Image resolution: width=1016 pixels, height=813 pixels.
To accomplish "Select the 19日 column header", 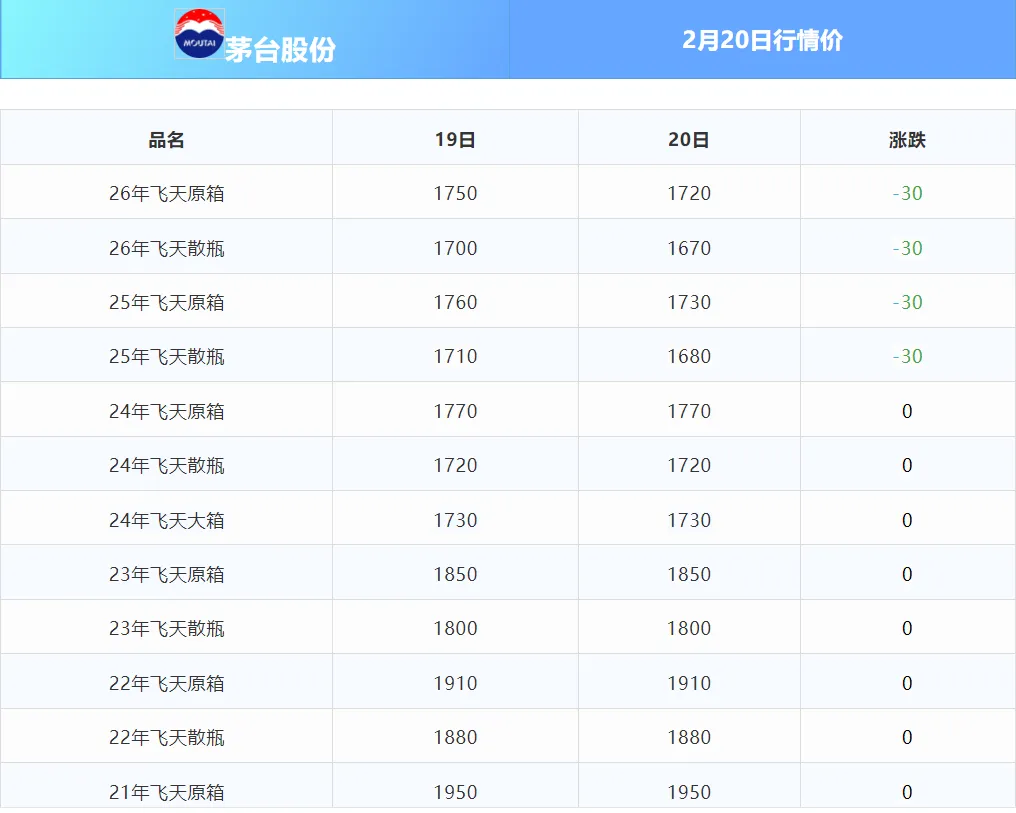I will [x=455, y=140].
